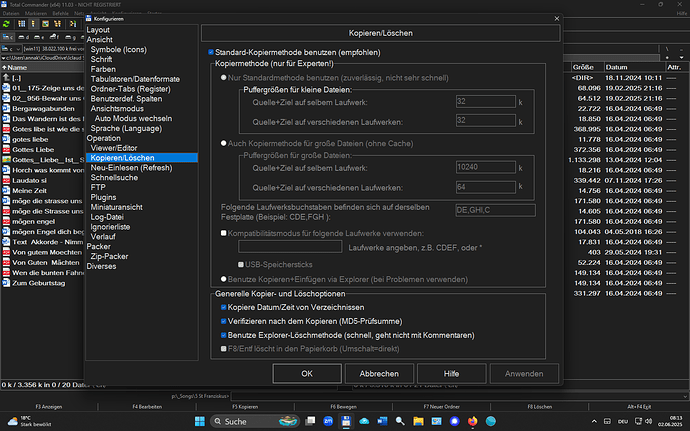Screen dimensions: 690x431
Task: Click F8 Löschen function button
Action: click(540, 407)
